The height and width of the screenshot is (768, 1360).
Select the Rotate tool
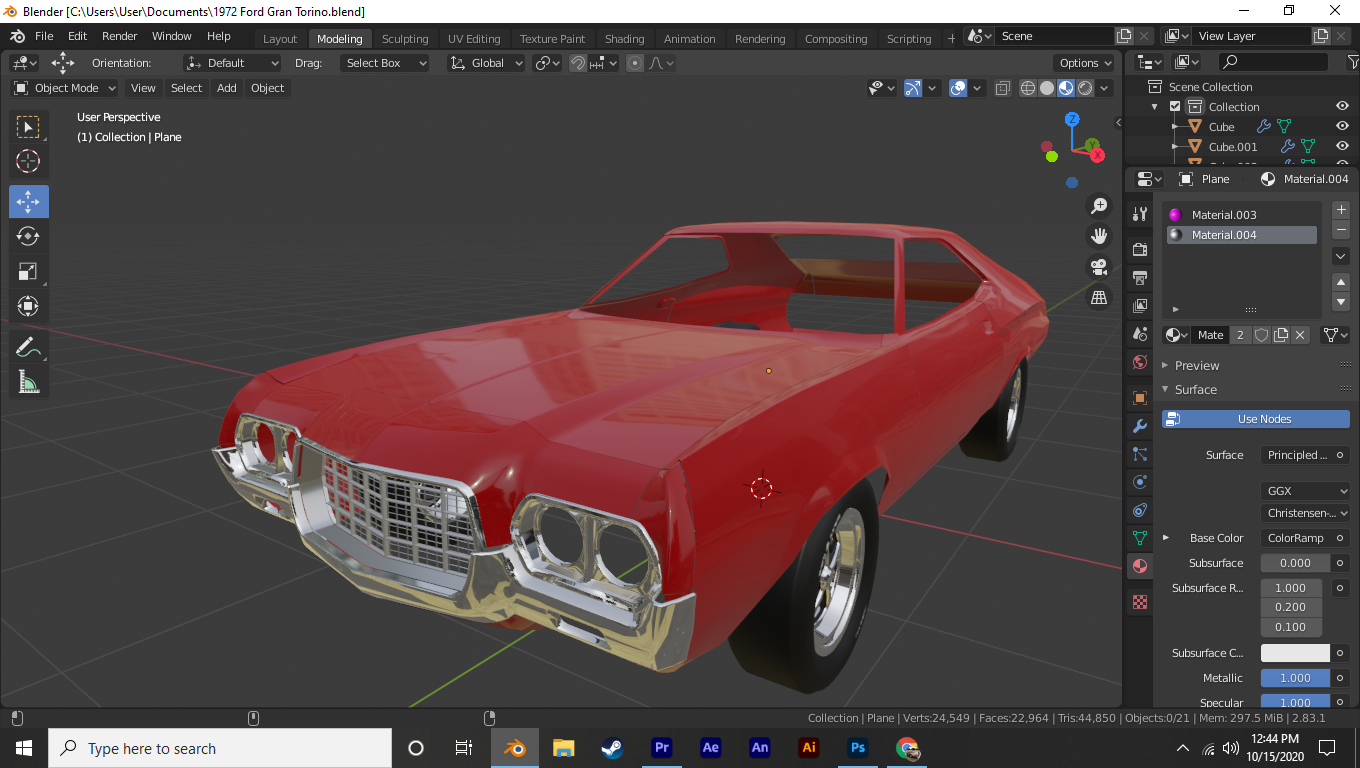(28, 236)
